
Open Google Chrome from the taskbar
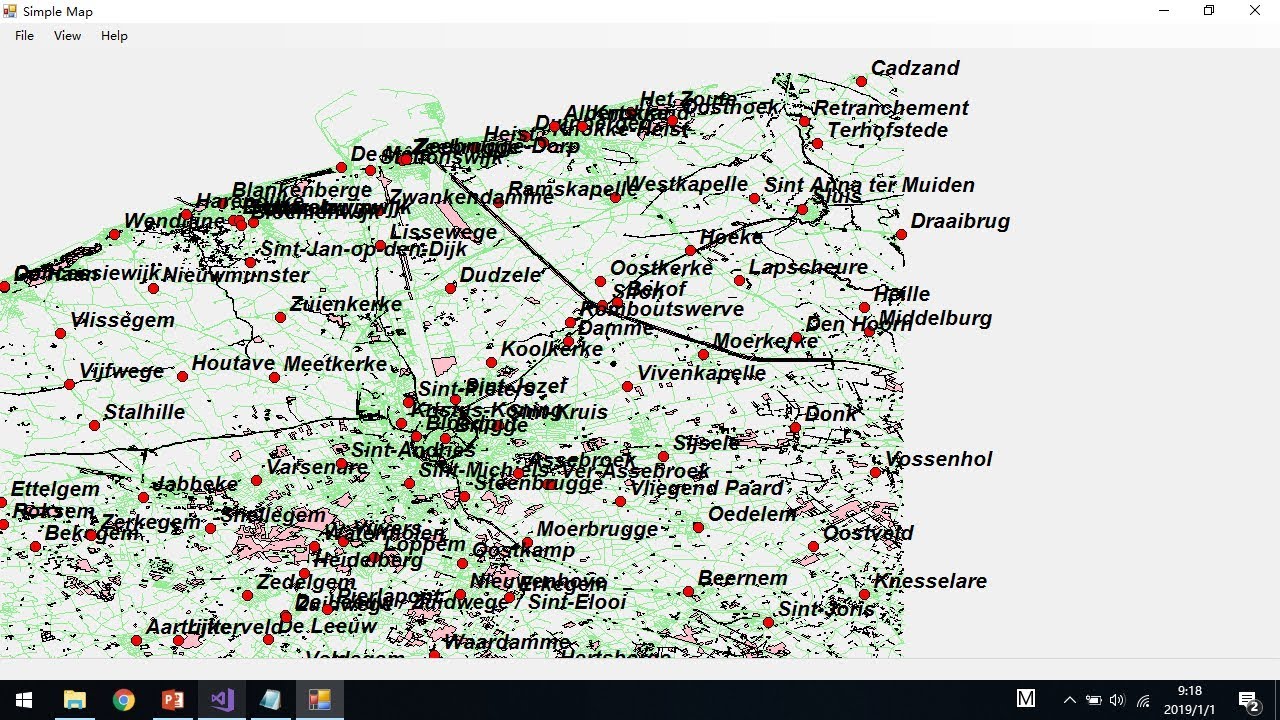click(x=124, y=700)
